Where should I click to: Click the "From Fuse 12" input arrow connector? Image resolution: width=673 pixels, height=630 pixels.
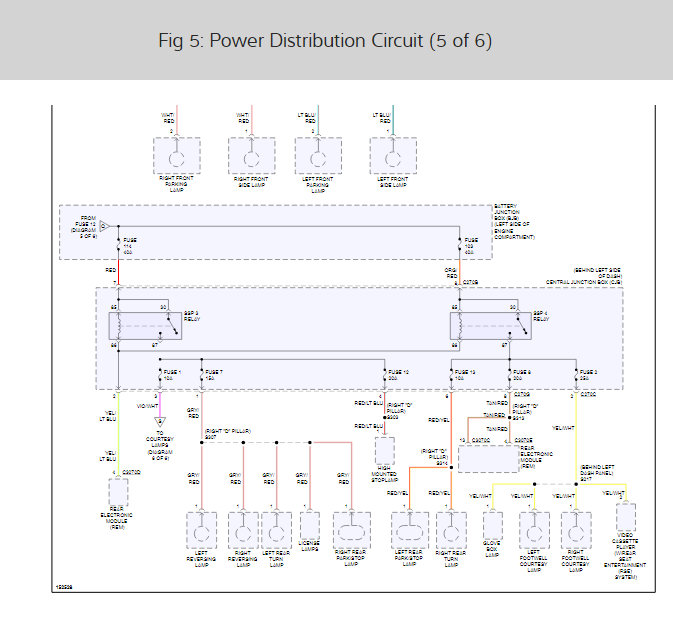(x=104, y=226)
